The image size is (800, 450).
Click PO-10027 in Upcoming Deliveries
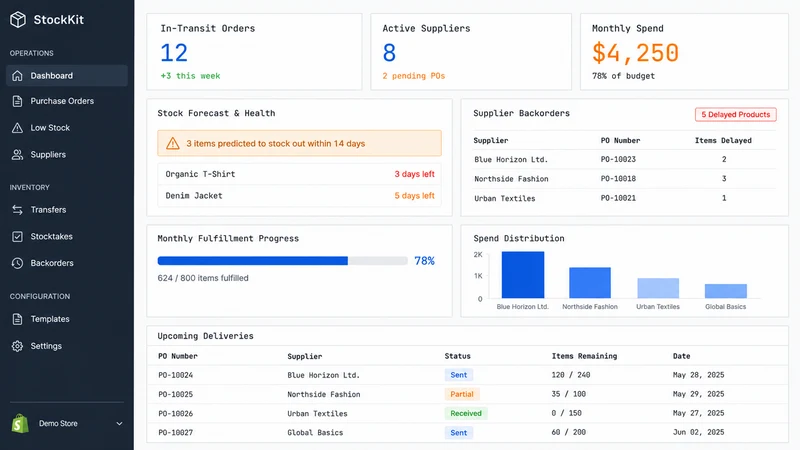(x=176, y=433)
